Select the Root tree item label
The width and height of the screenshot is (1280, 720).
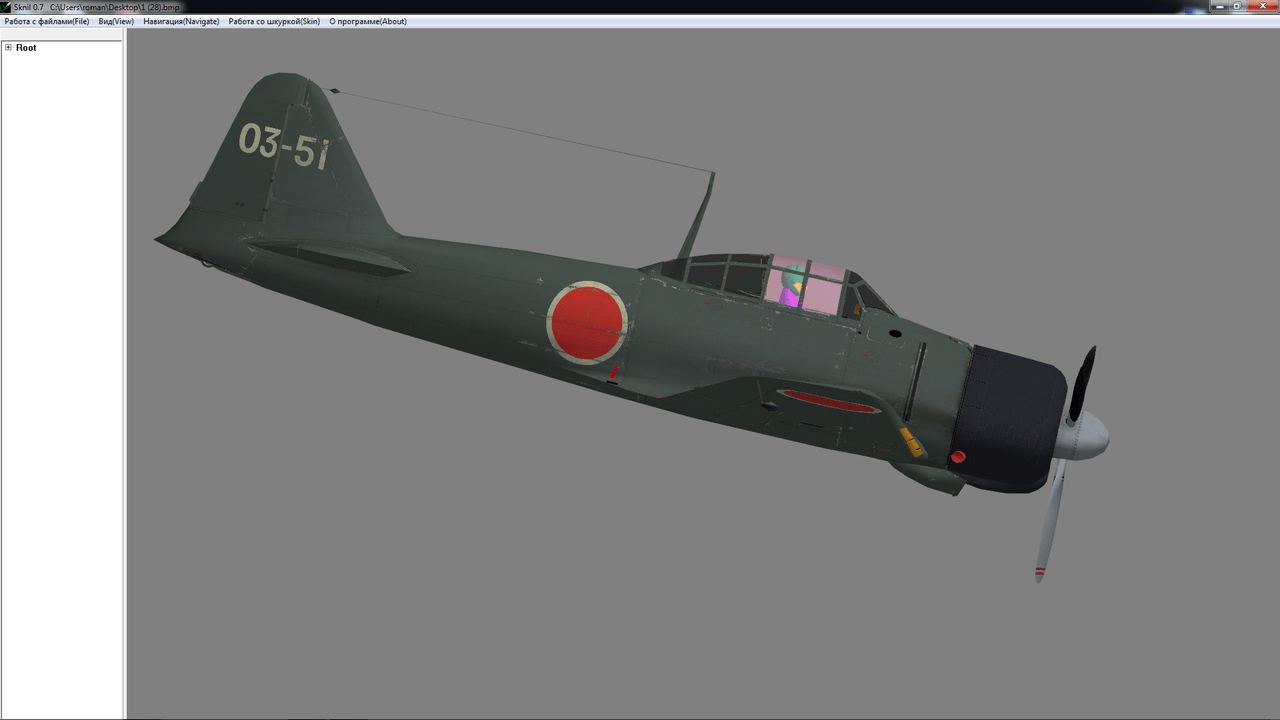point(26,48)
